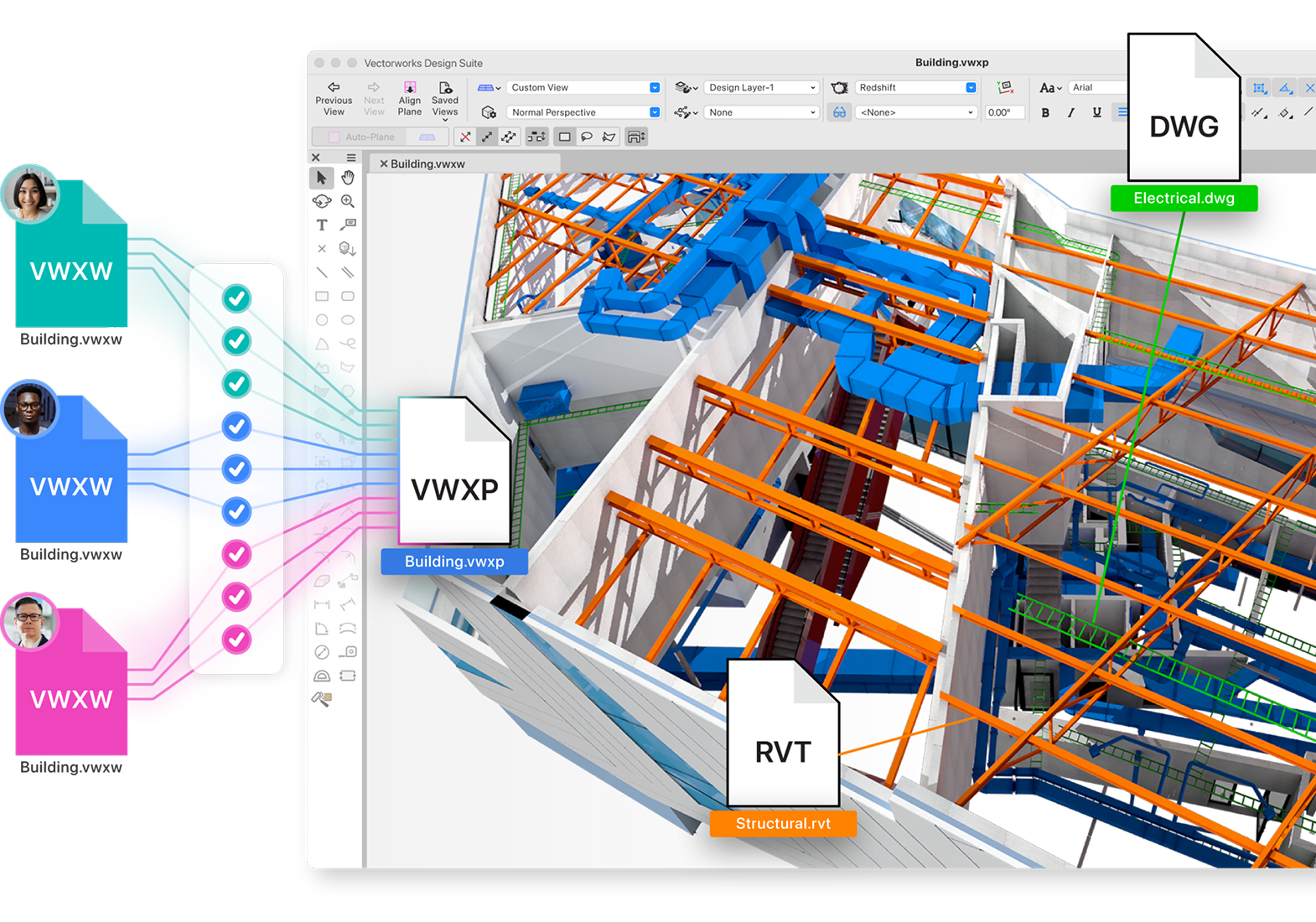Click the Electrical.dwg label
Viewport: 1316px width, 922px height.
point(1184,199)
